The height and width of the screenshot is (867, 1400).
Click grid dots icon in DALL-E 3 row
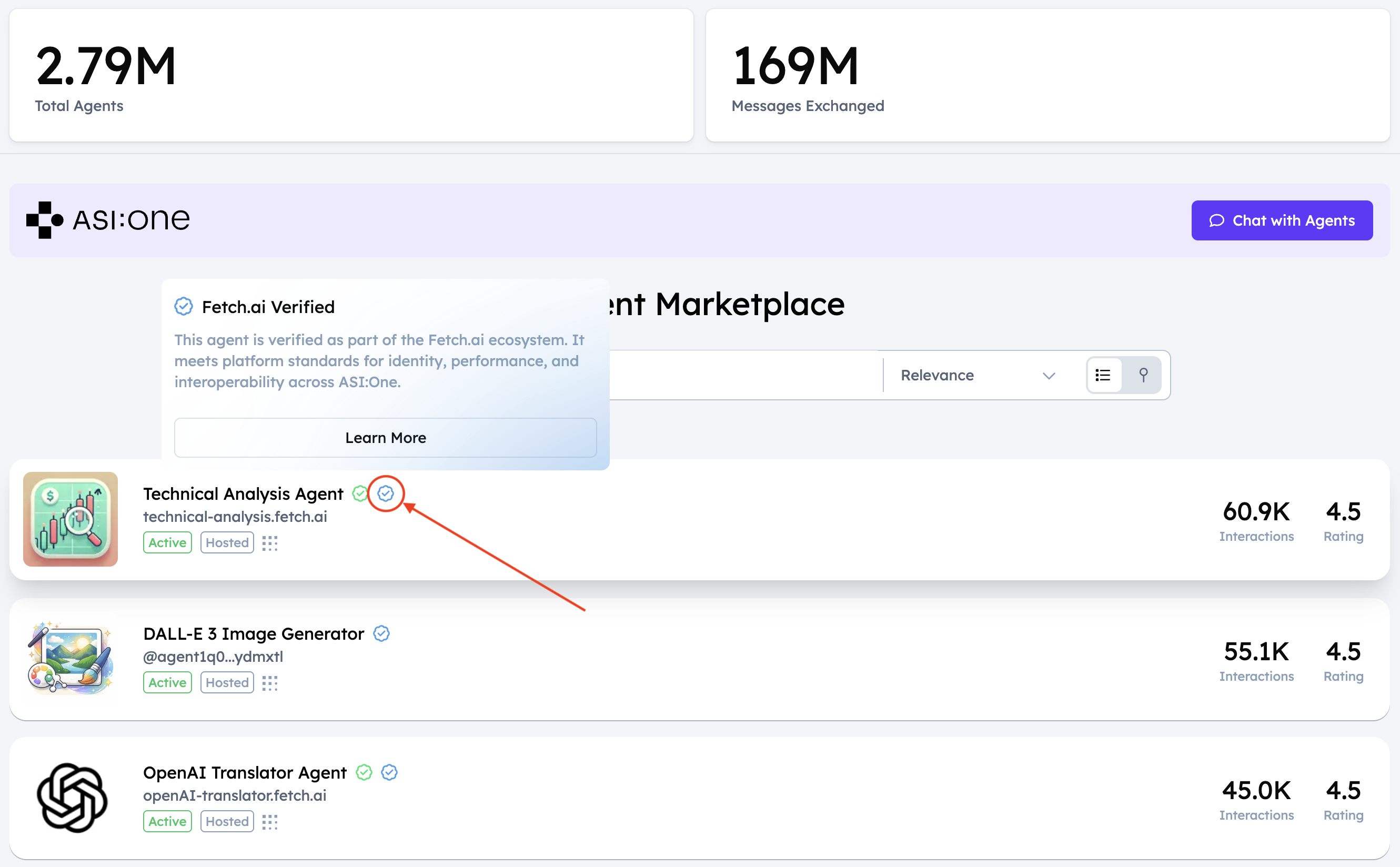coord(269,683)
